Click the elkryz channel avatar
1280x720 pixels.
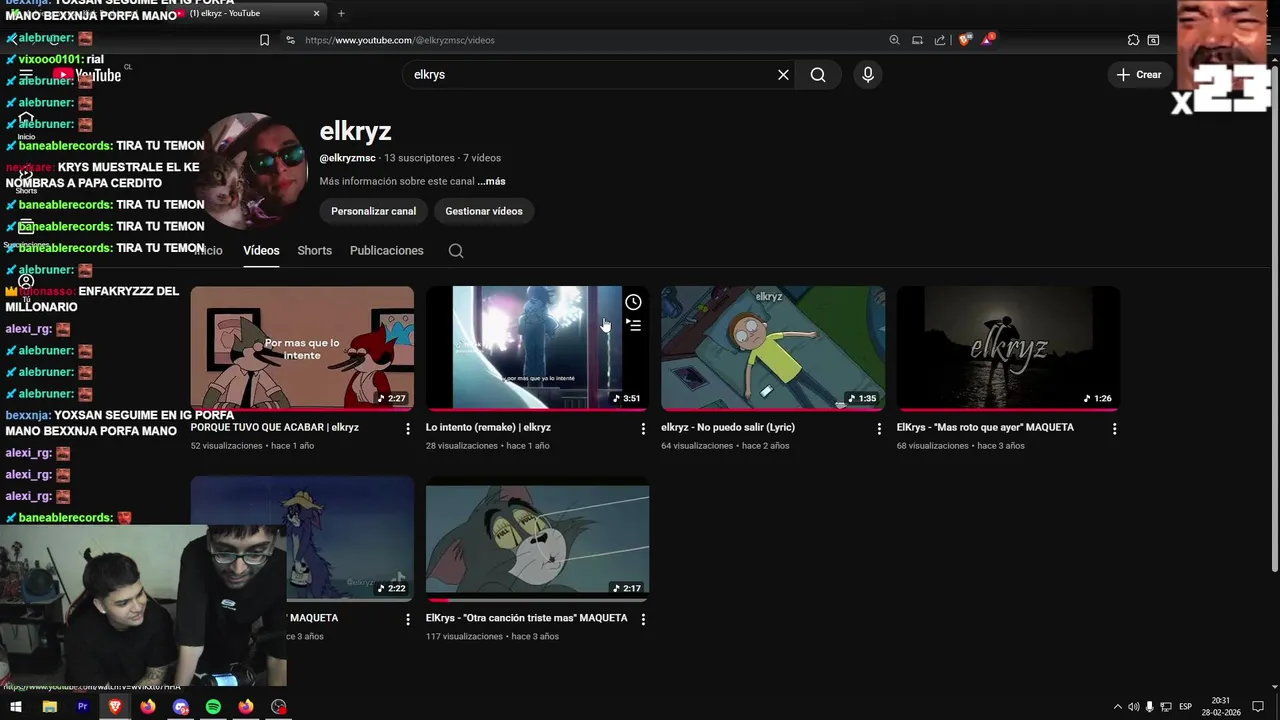point(252,171)
